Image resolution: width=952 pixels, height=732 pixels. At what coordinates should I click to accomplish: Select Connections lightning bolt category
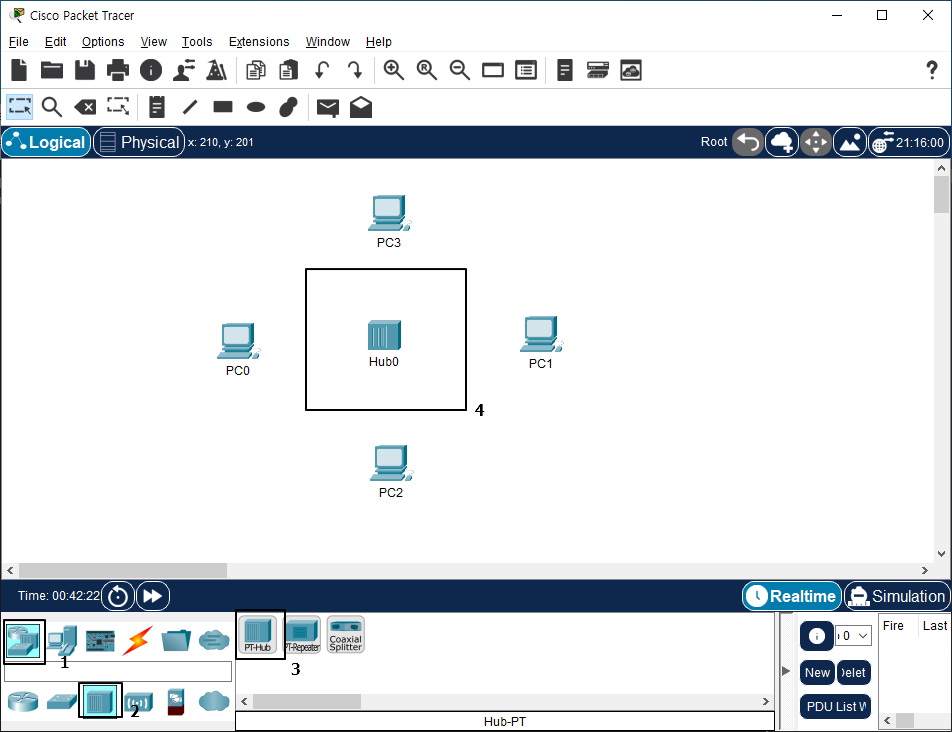[137, 640]
